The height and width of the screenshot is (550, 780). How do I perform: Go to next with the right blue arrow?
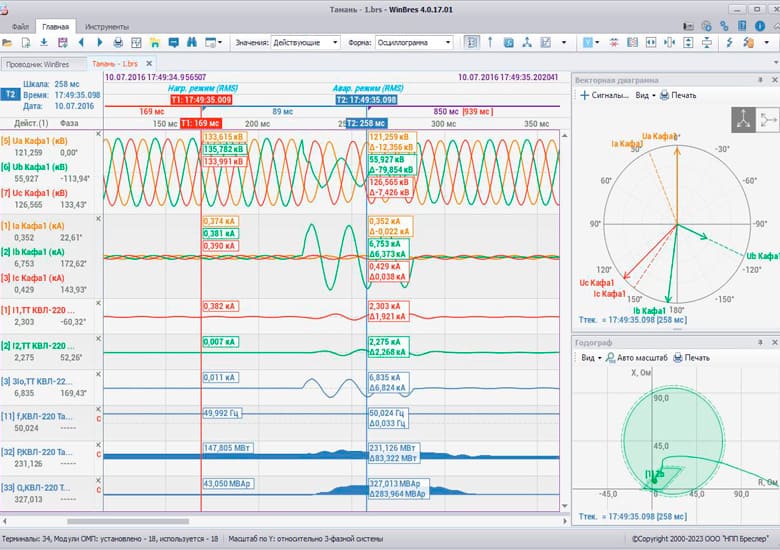point(99,43)
